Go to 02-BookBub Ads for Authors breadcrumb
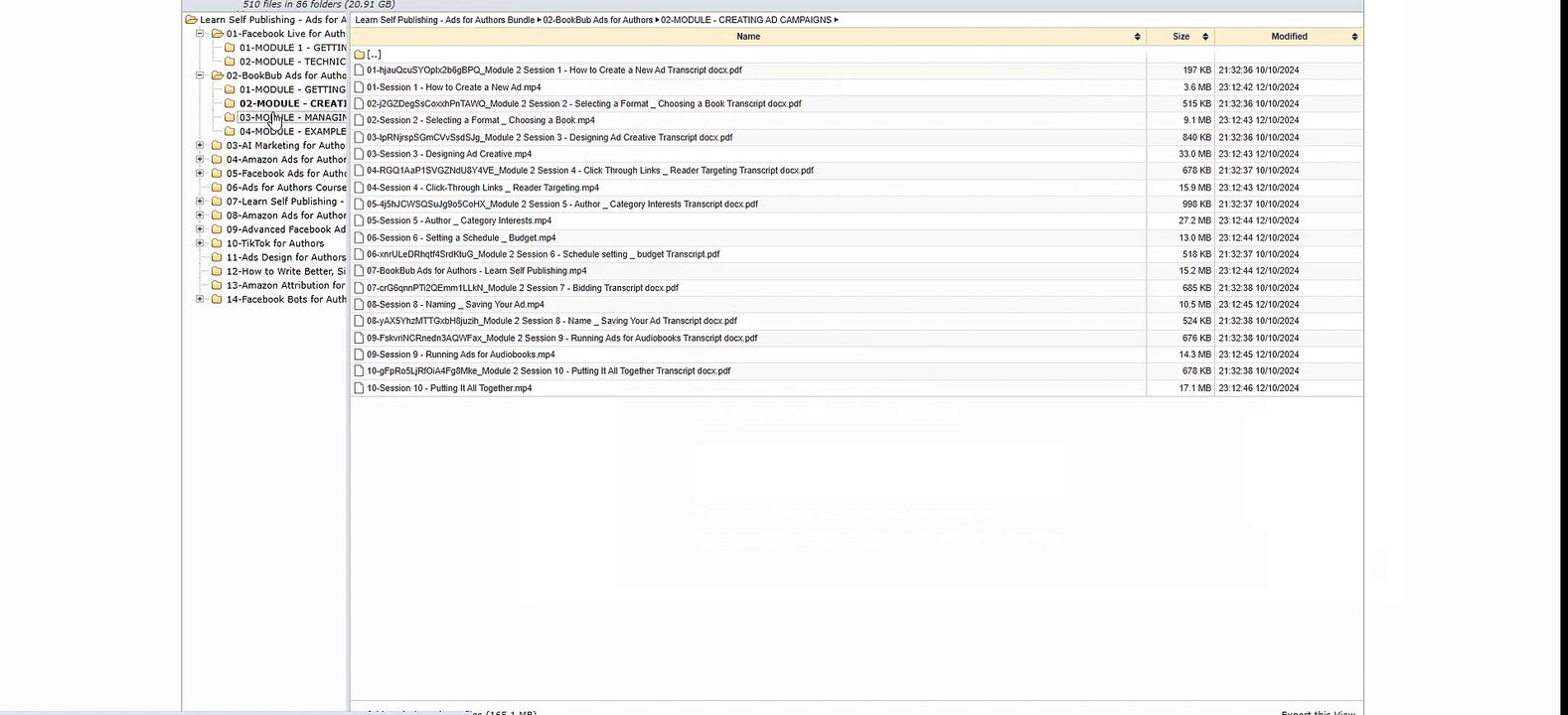The image size is (1568, 715). point(598,20)
